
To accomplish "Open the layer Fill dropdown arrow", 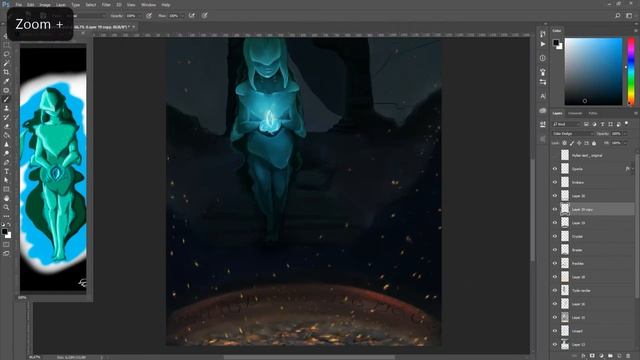I will pyautogui.click(x=625, y=143).
